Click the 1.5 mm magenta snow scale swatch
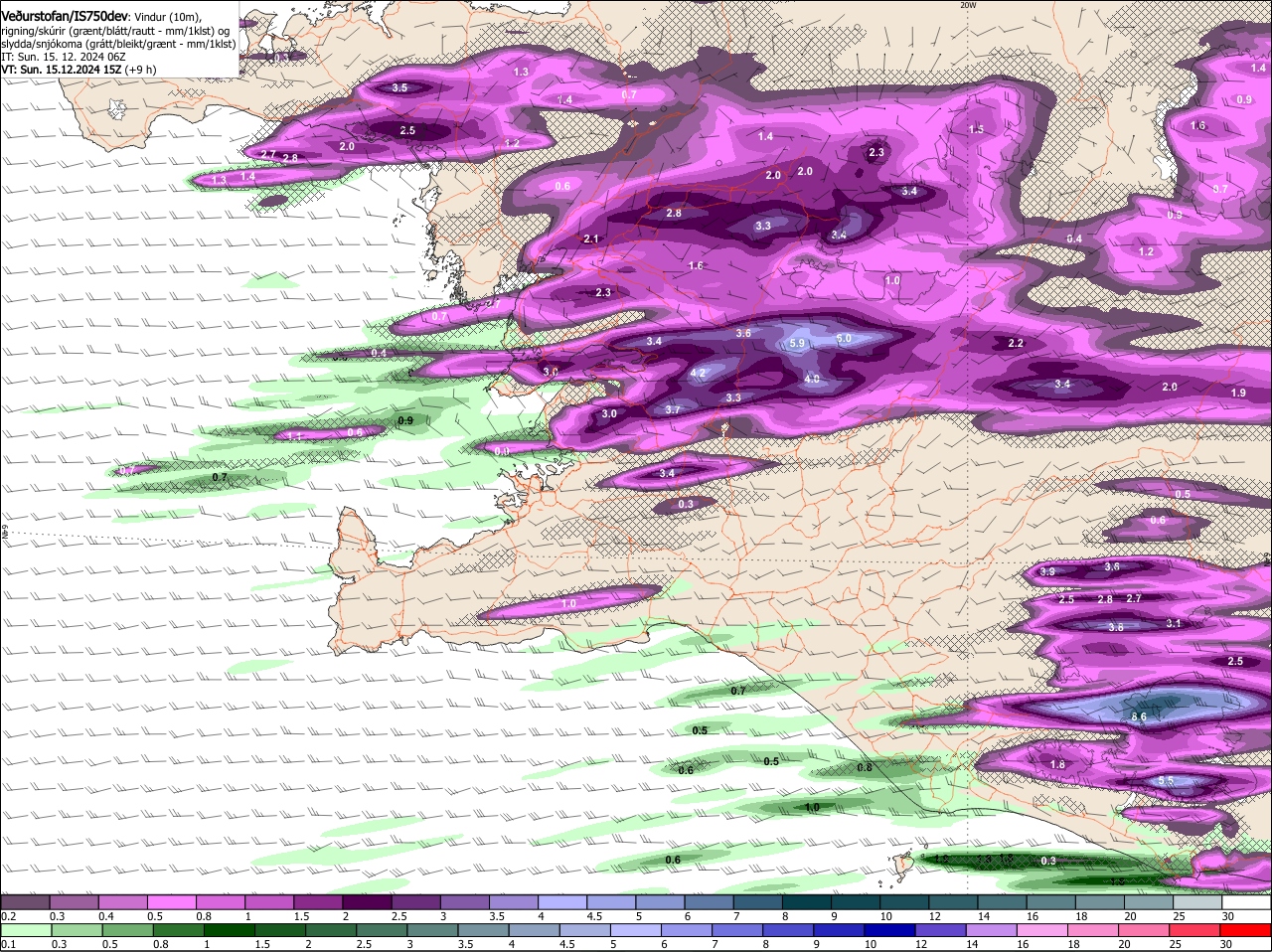This screenshot has width=1272, height=952. point(319,902)
